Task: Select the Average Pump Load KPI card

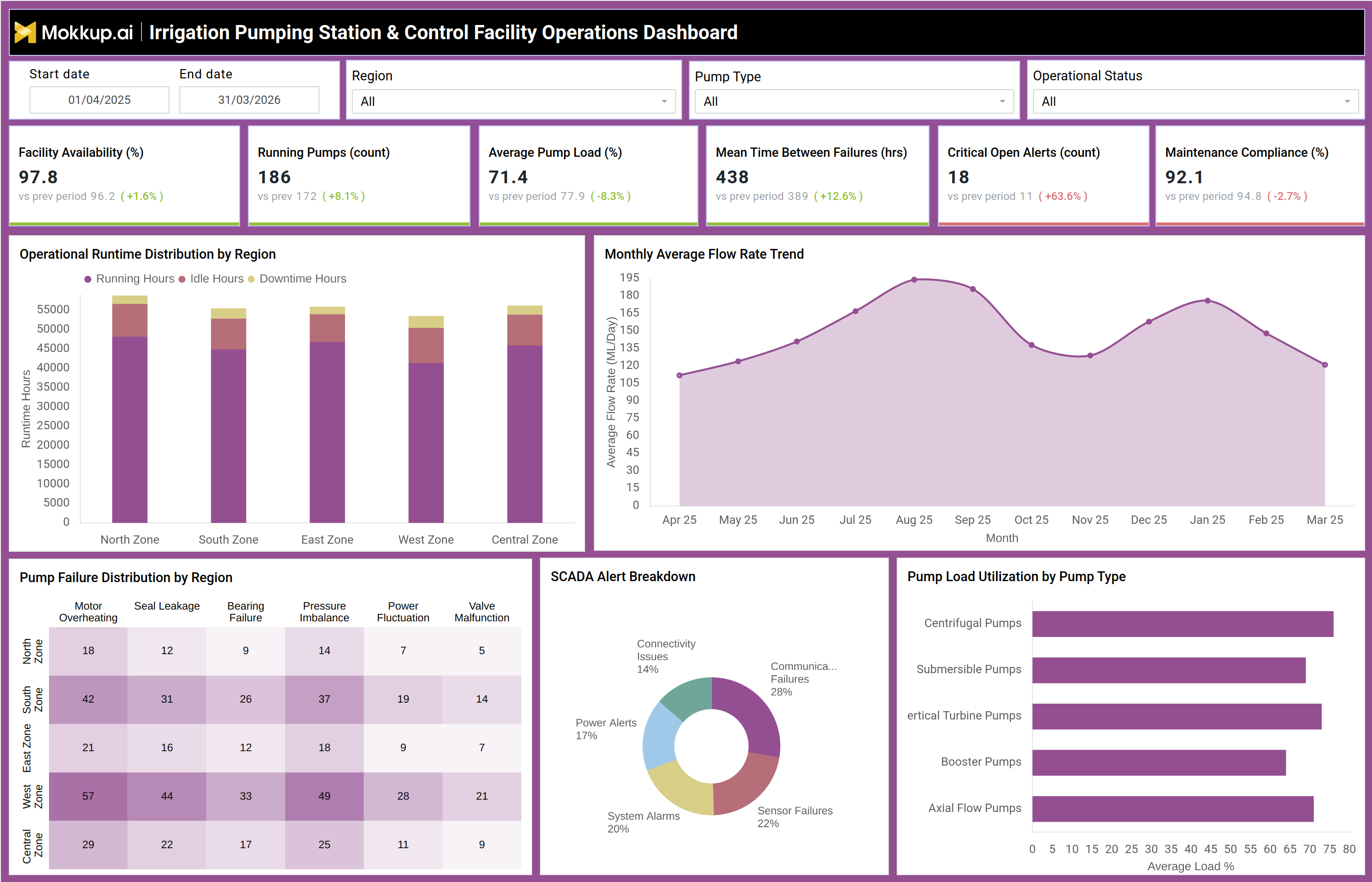Action: [x=588, y=175]
